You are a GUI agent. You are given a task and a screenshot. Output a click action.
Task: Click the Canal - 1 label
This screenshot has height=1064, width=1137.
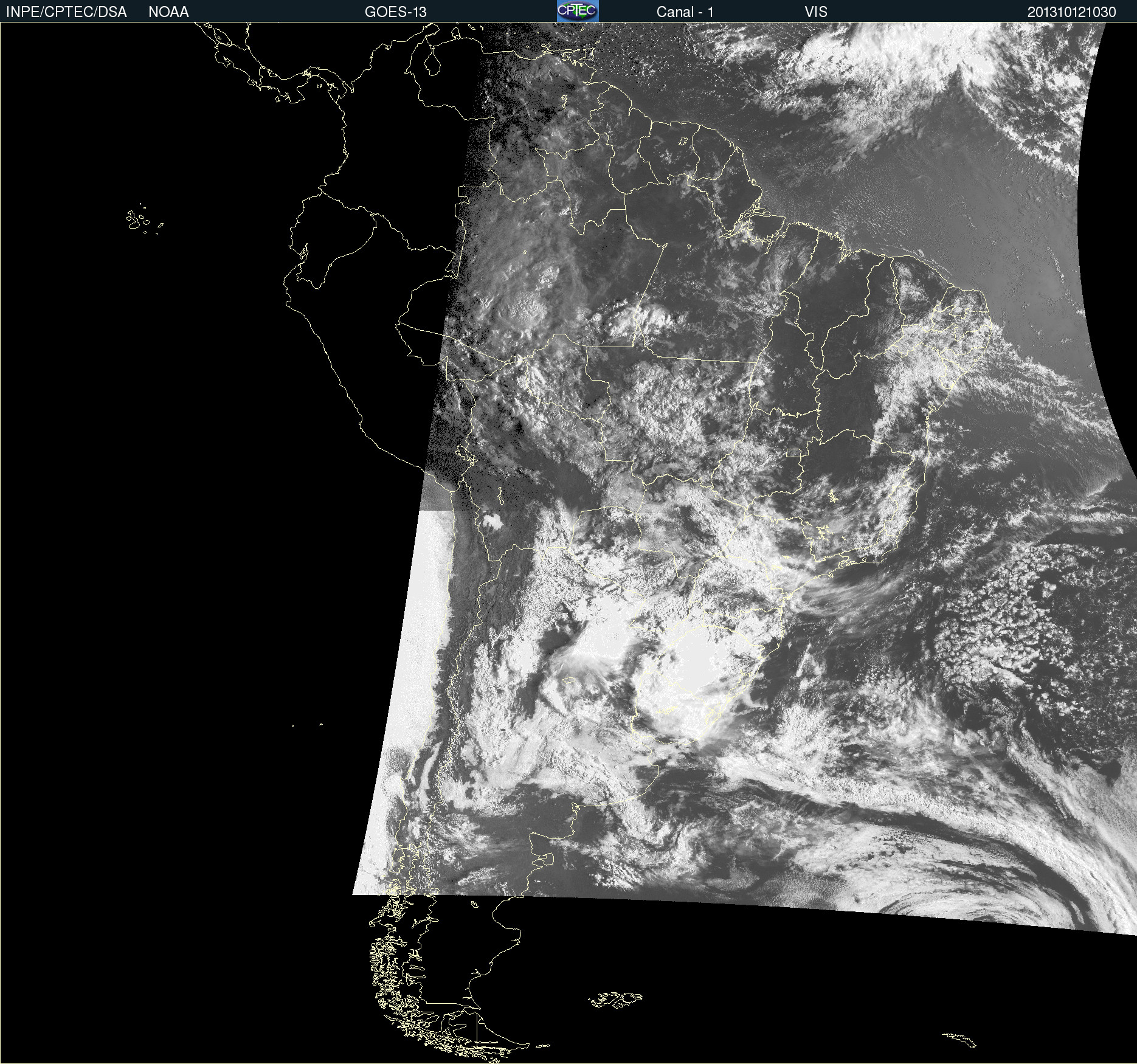685,12
